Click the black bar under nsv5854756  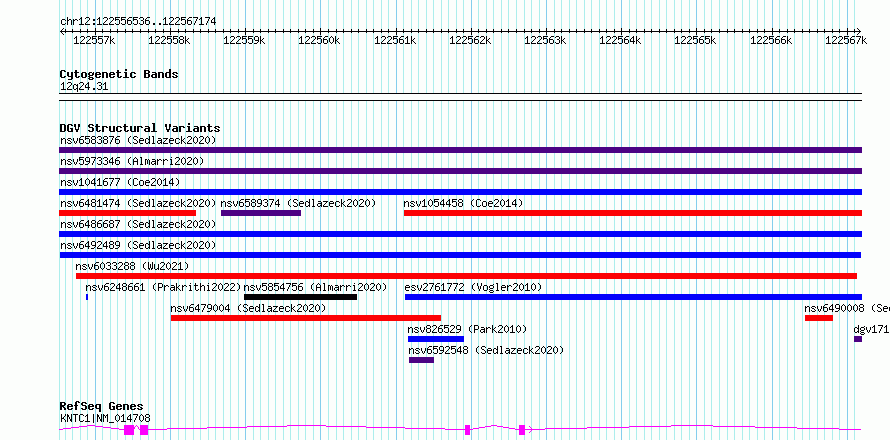click(x=300, y=297)
